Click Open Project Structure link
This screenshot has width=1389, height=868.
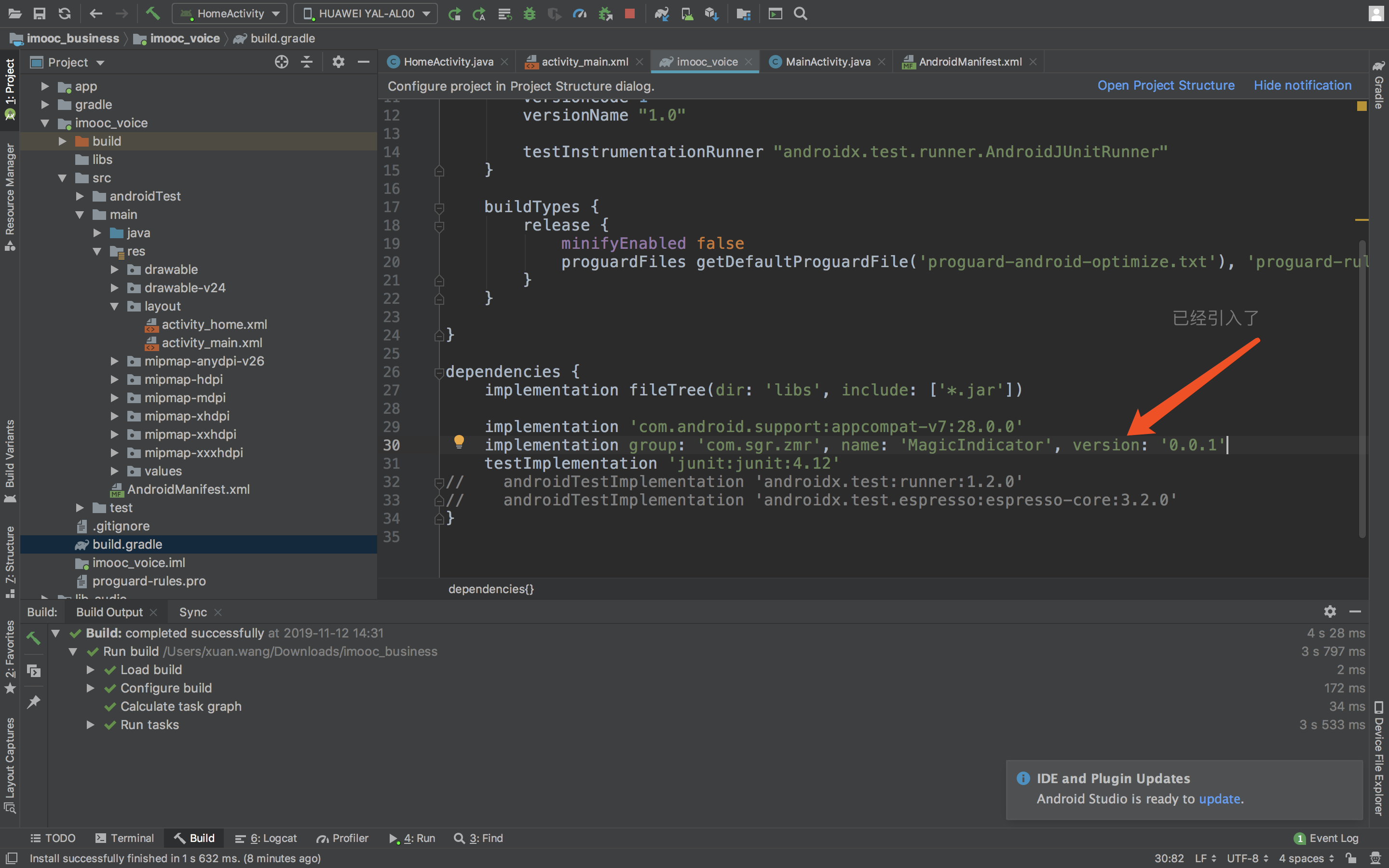(1166, 85)
